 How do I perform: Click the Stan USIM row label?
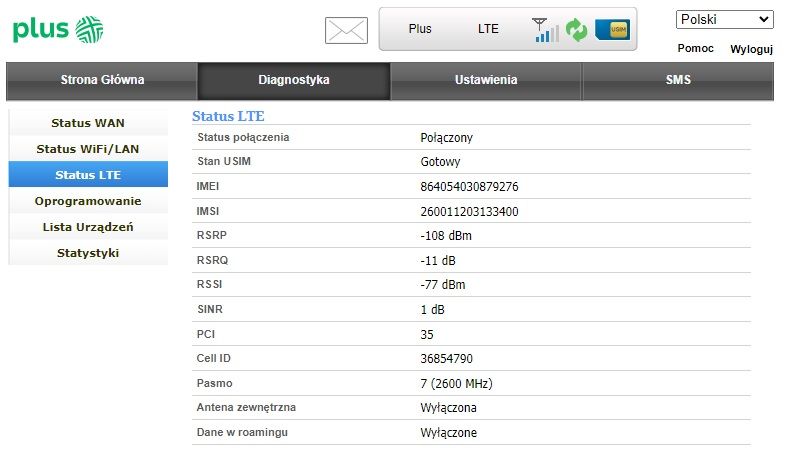(224, 162)
